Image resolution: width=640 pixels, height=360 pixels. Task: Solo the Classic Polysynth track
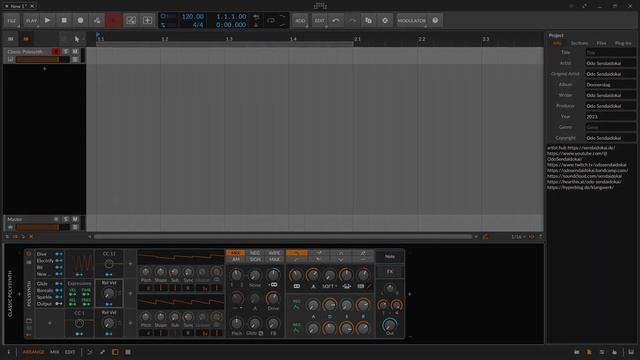pyautogui.click(x=66, y=51)
